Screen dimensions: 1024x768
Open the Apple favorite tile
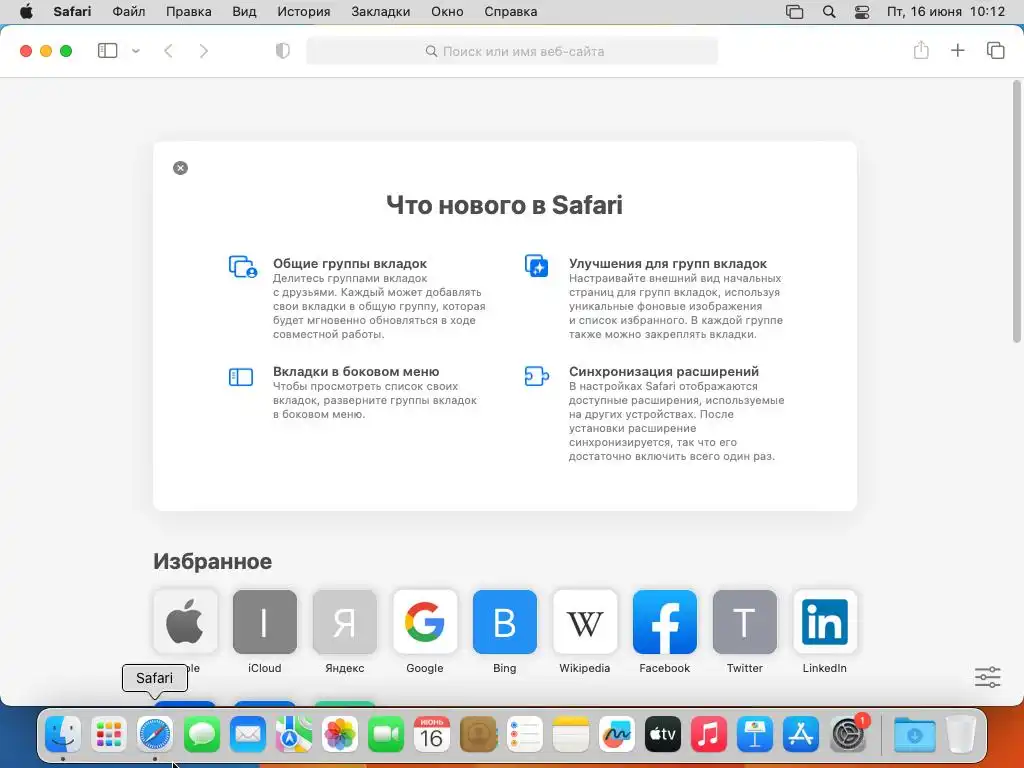pyautogui.click(x=185, y=622)
